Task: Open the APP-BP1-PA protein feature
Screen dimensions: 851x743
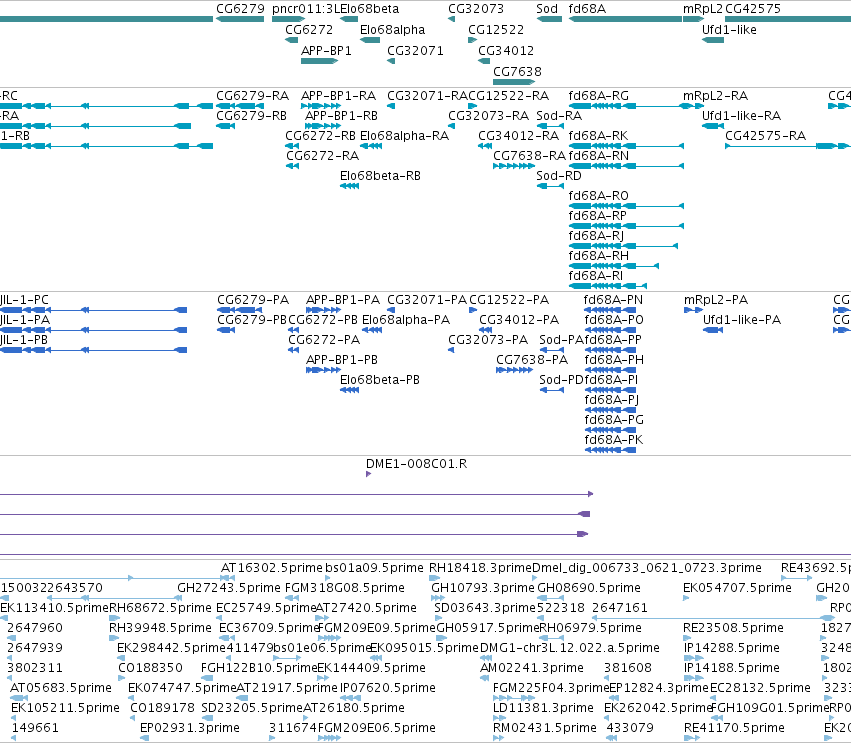Action: coord(323,310)
